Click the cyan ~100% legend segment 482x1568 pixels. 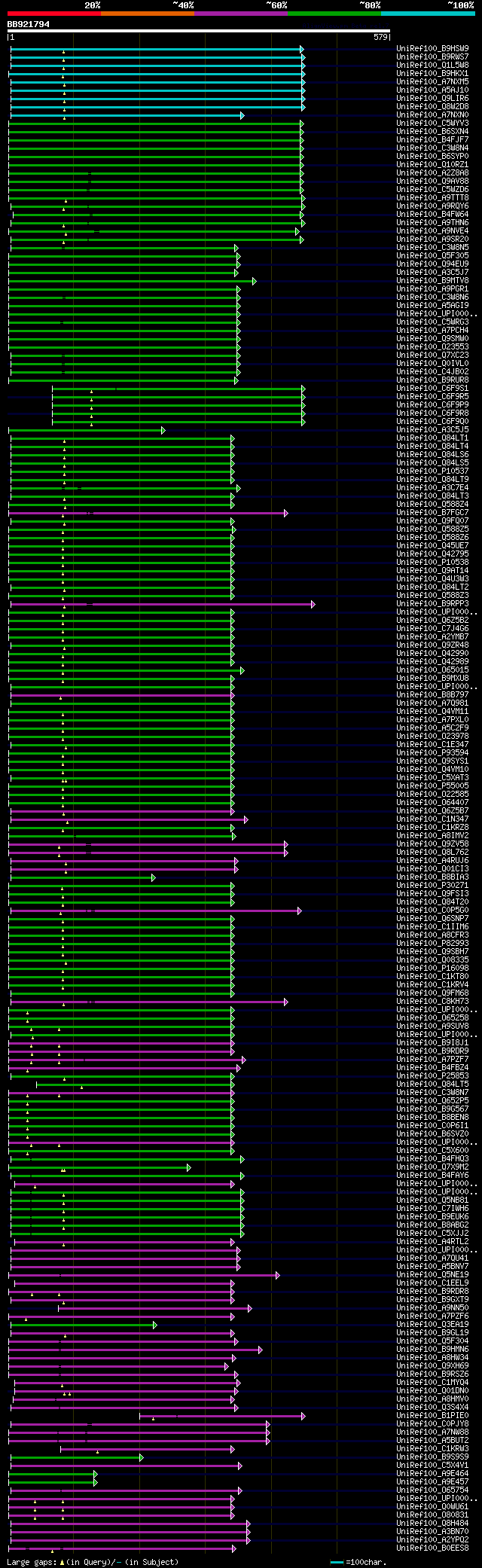point(428,14)
